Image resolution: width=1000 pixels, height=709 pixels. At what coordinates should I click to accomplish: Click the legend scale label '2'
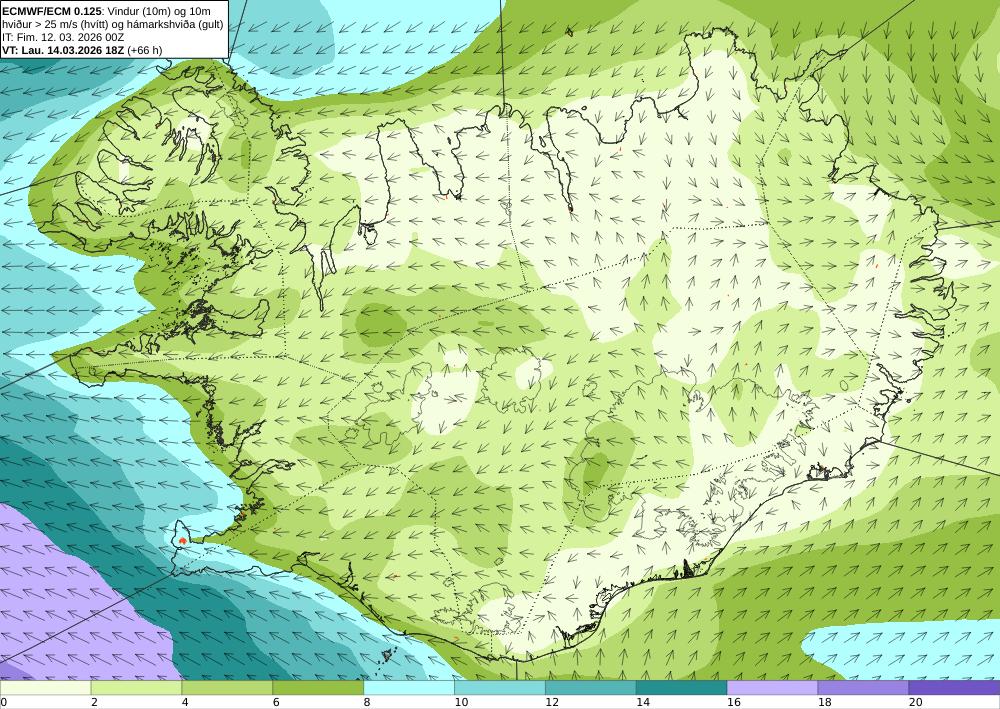coord(94,703)
